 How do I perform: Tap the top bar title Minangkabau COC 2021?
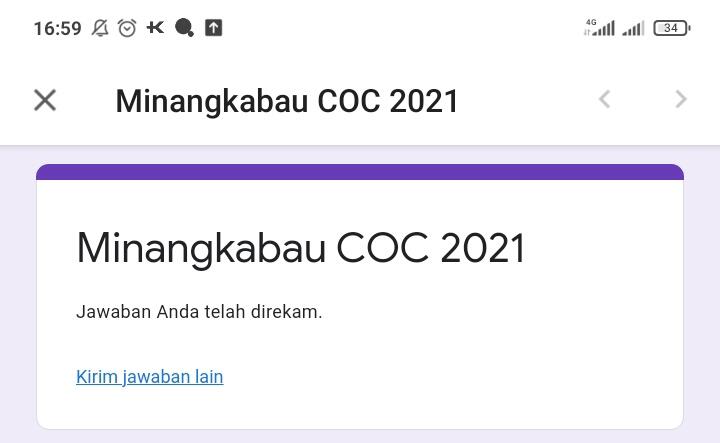pyautogui.click(x=287, y=101)
